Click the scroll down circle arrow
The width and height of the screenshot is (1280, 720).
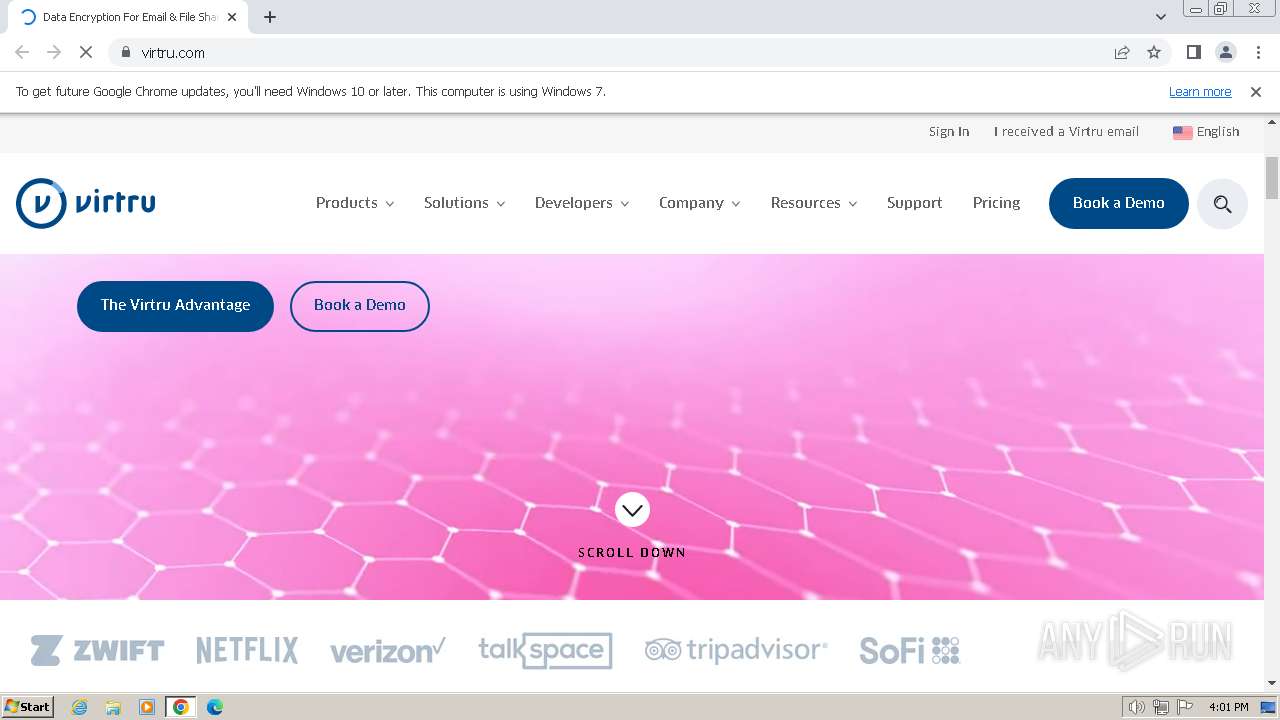(632, 510)
